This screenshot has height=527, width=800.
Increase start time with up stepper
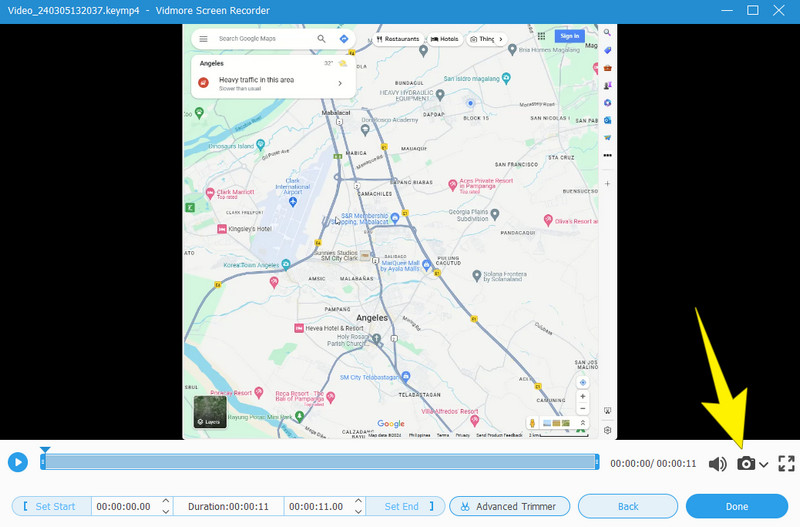click(166, 501)
